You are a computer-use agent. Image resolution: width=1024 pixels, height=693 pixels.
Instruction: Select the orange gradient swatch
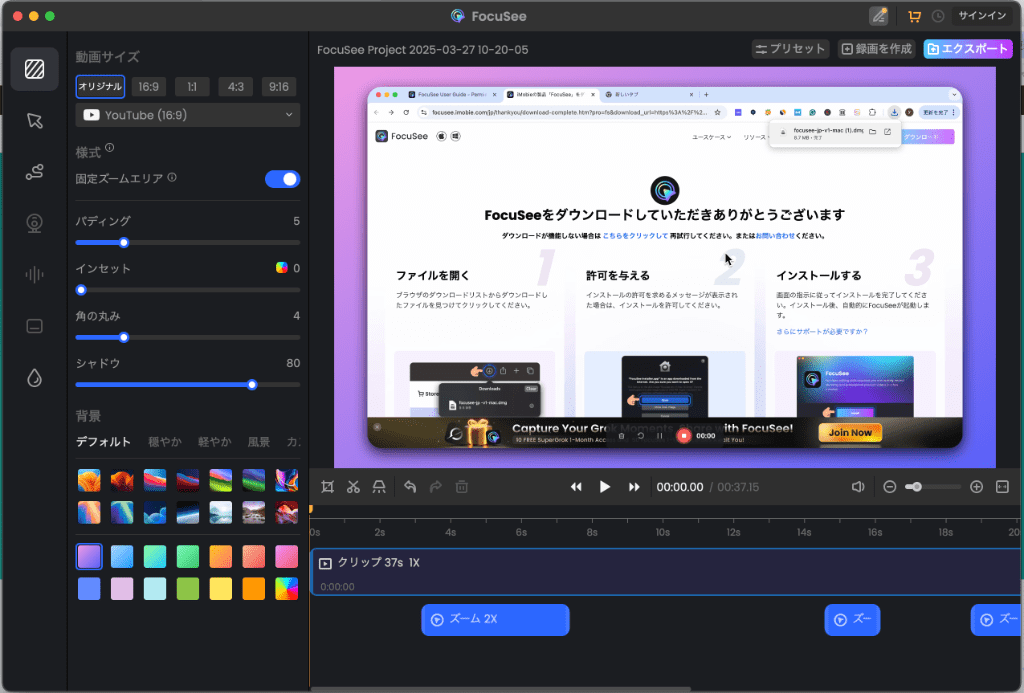(x=221, y=556)
